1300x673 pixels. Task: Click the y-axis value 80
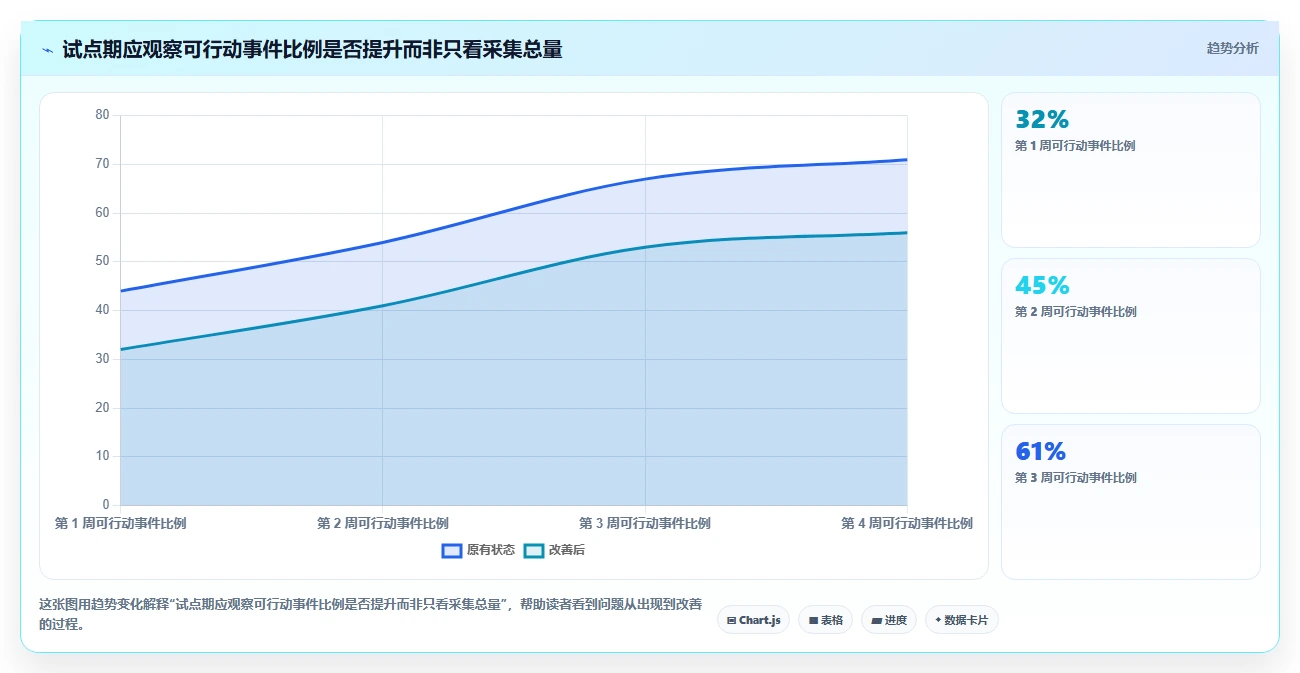(102, 115)
